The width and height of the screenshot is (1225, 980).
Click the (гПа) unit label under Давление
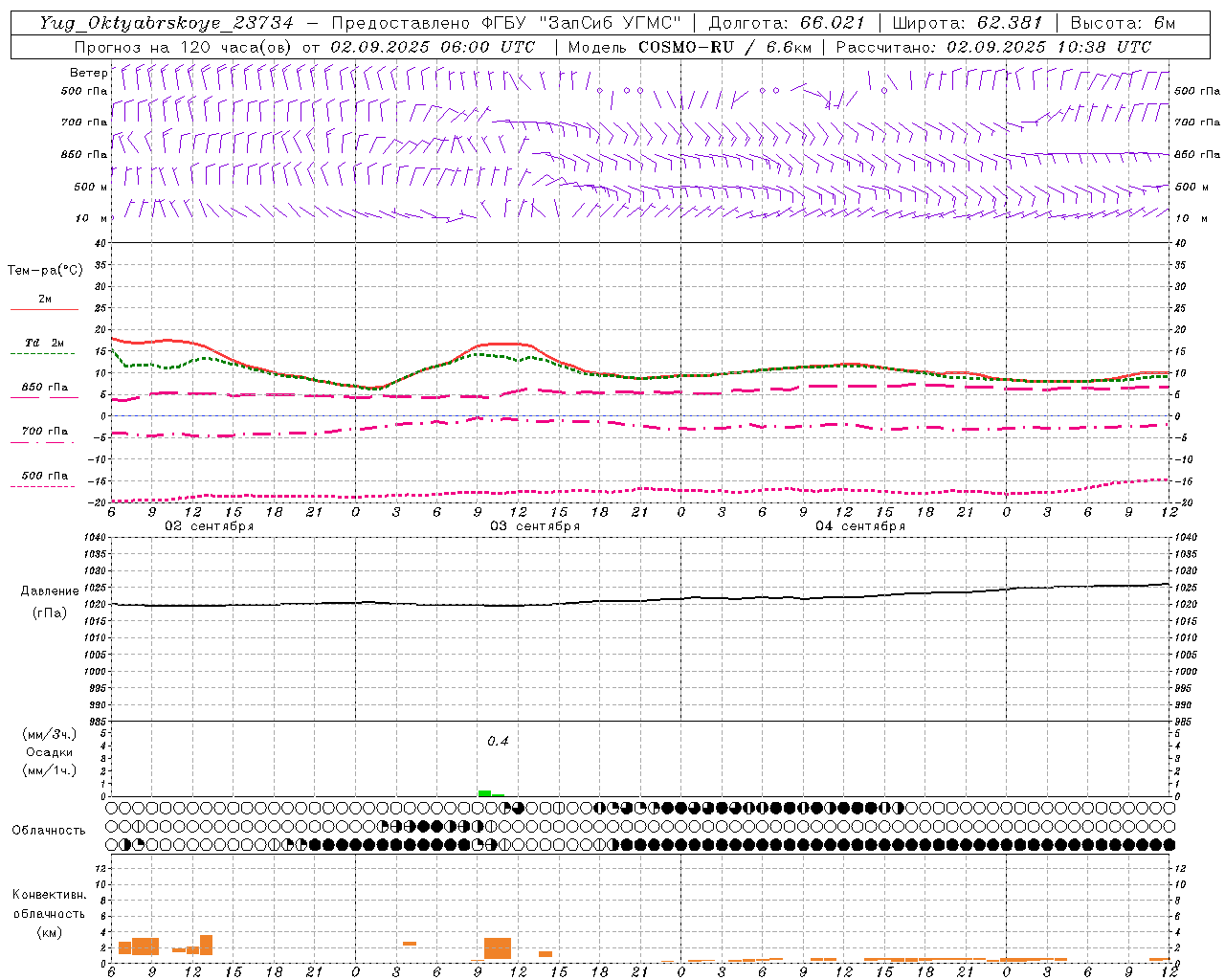(x=50, y=613)
